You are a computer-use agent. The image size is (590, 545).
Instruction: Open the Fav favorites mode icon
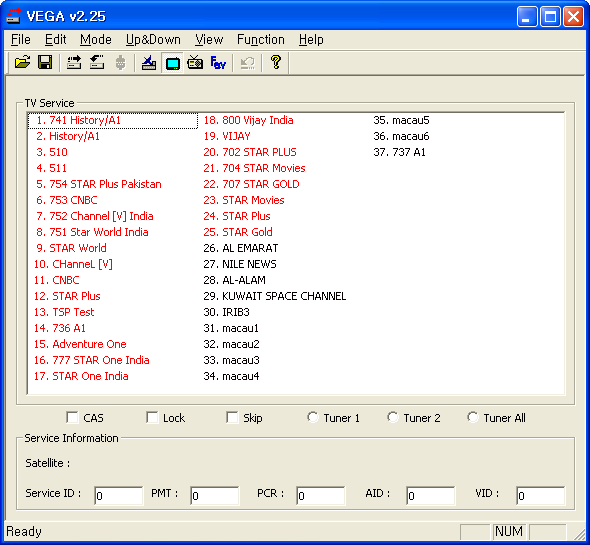tap(218, 62)
